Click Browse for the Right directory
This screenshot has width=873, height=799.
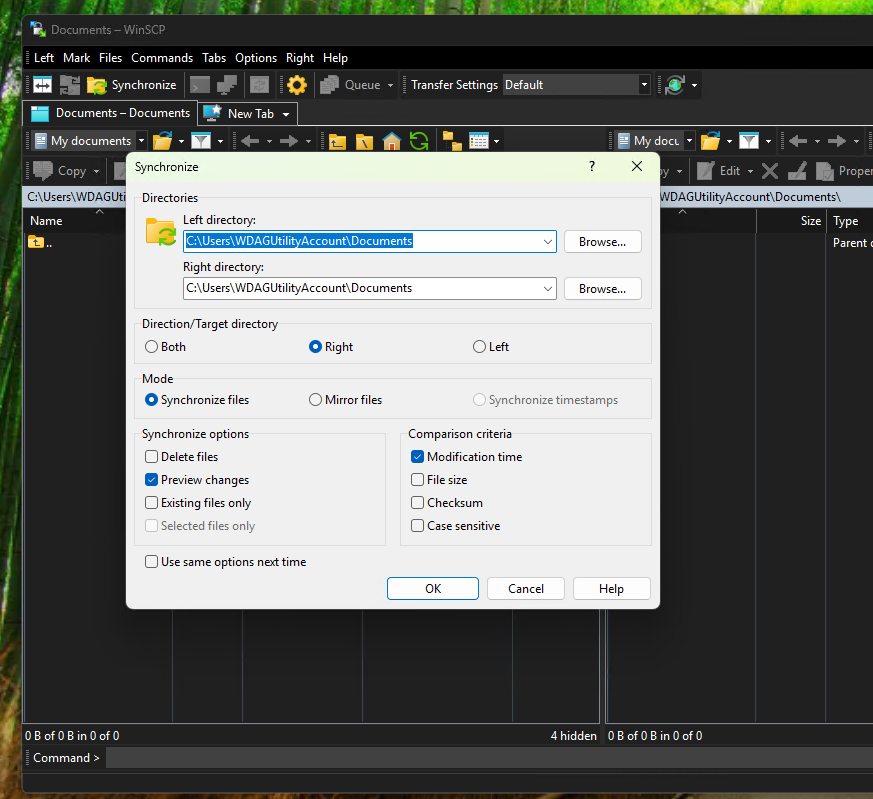(x=602, y=289)
